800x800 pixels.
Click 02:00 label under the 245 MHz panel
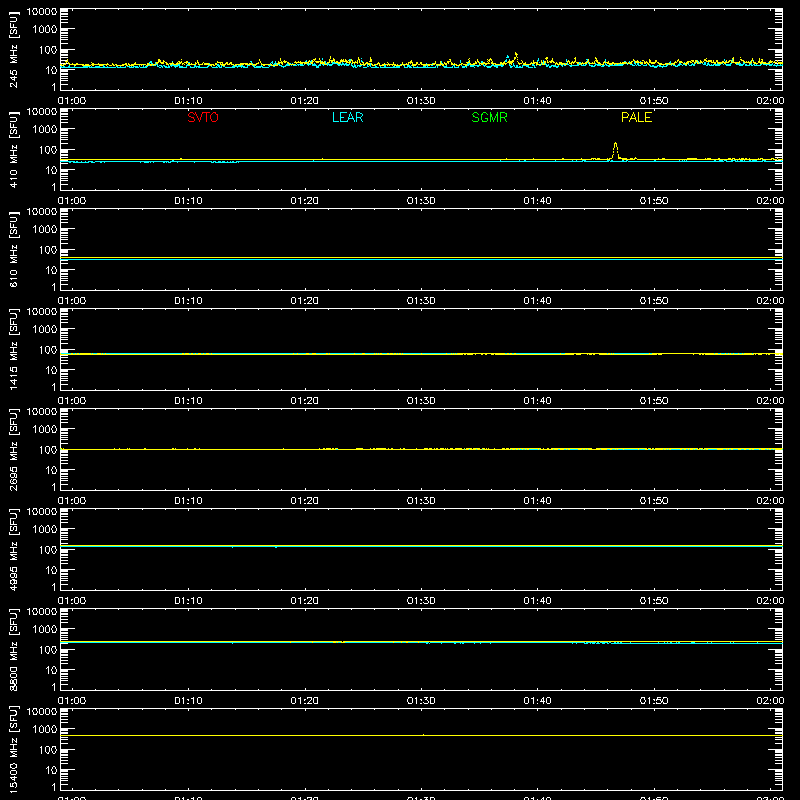[x=770, y=101]
